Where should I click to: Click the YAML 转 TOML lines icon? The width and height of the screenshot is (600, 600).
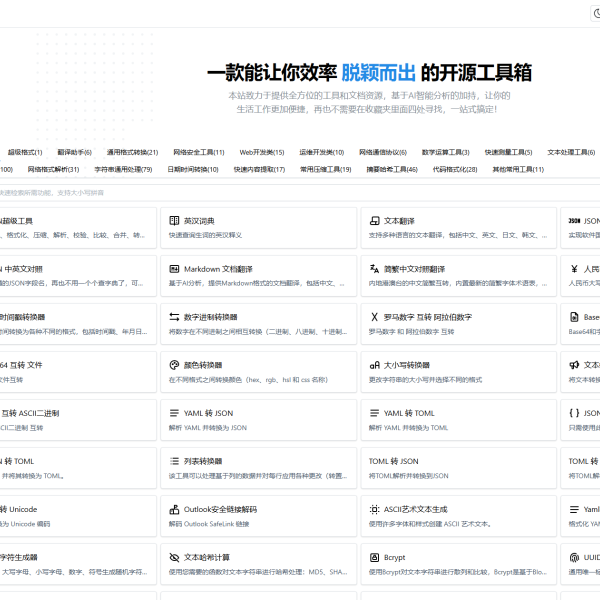pyautogui.click(x=374, y=413)
